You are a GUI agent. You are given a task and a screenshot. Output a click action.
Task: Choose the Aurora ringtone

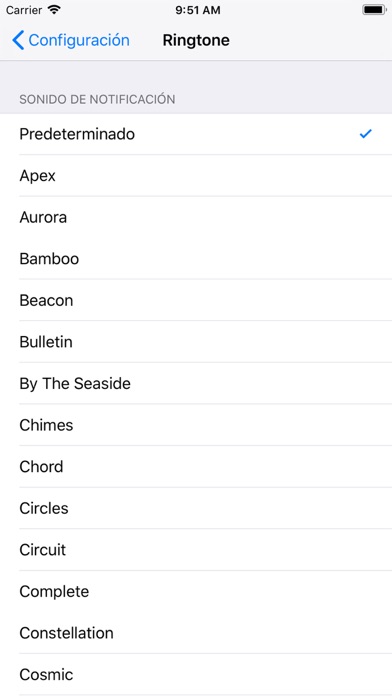pos(196,217)
